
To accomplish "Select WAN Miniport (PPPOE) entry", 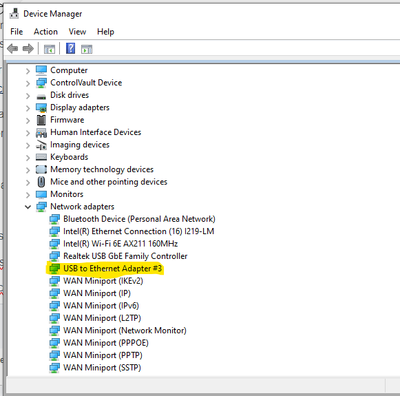I will click(106, 343).
